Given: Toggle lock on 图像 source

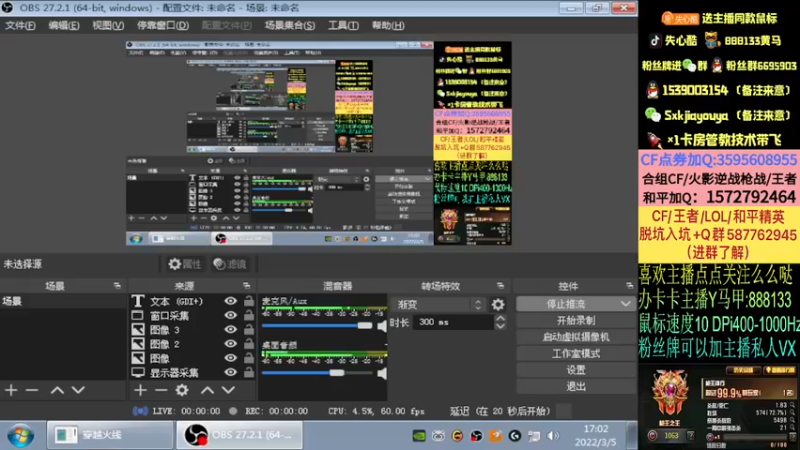Looking at the screenshot, I should pos(248,358).
